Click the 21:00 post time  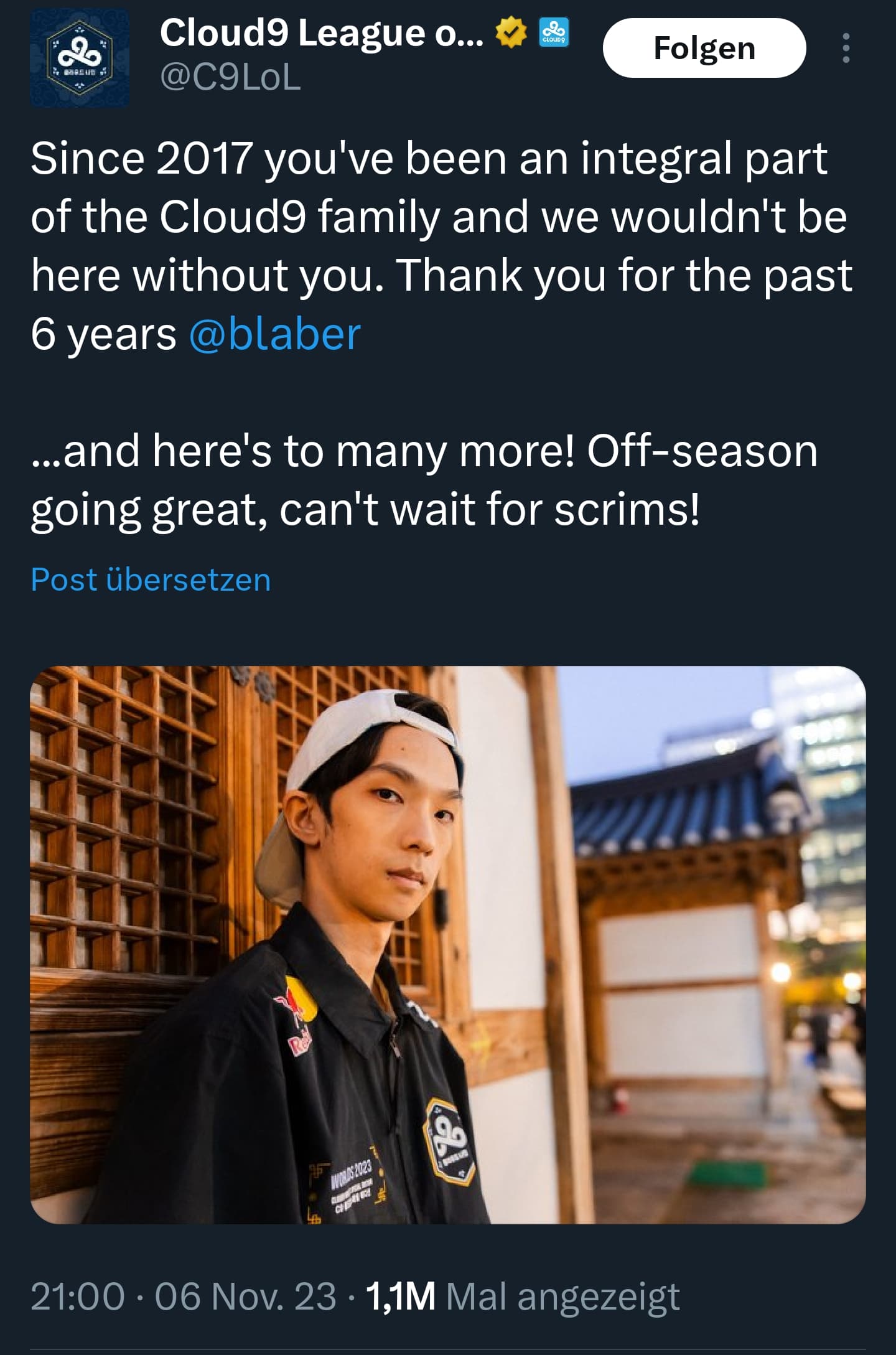pos(77,1296)
